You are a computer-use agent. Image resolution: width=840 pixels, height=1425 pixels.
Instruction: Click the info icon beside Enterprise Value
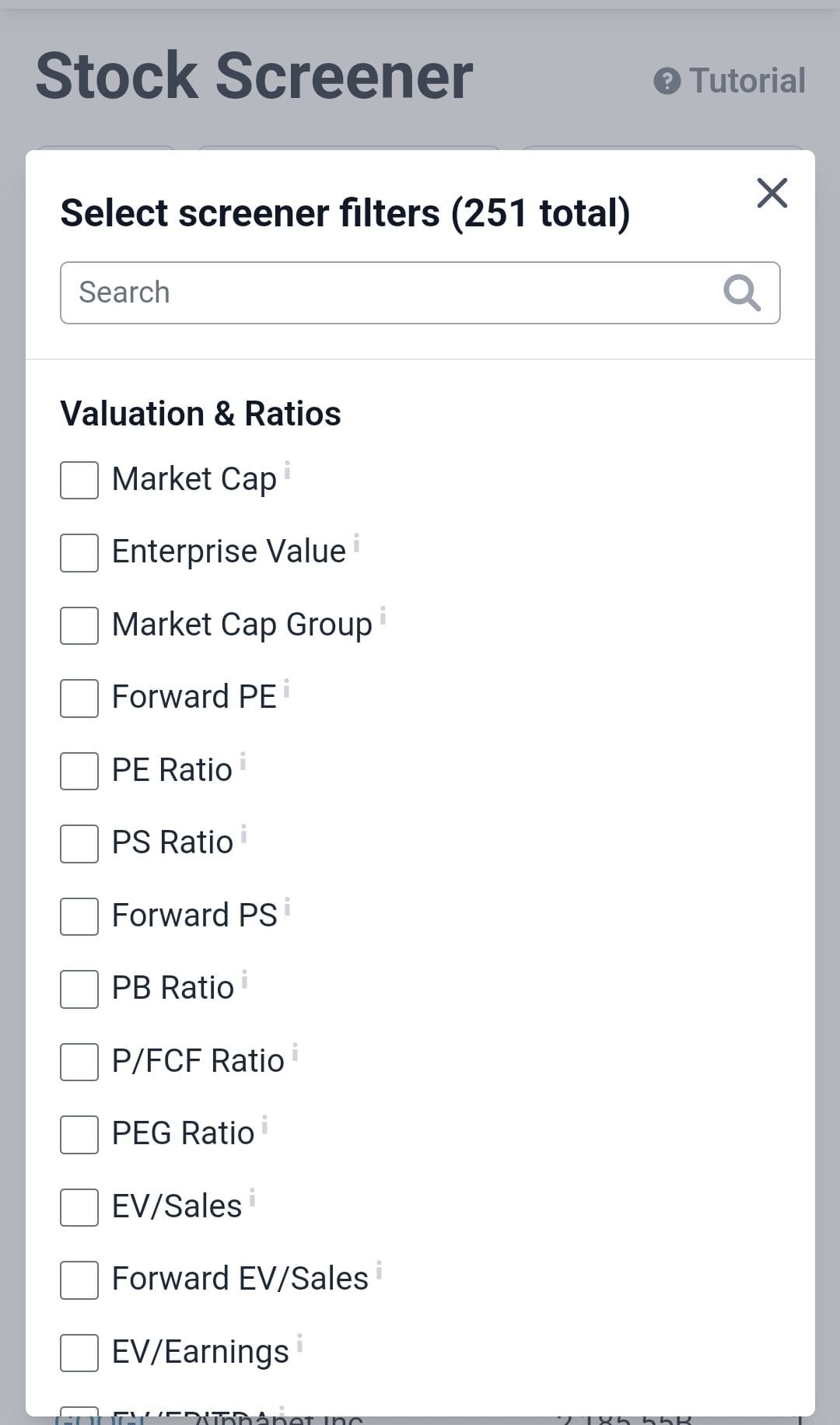[x=357, y=541]
